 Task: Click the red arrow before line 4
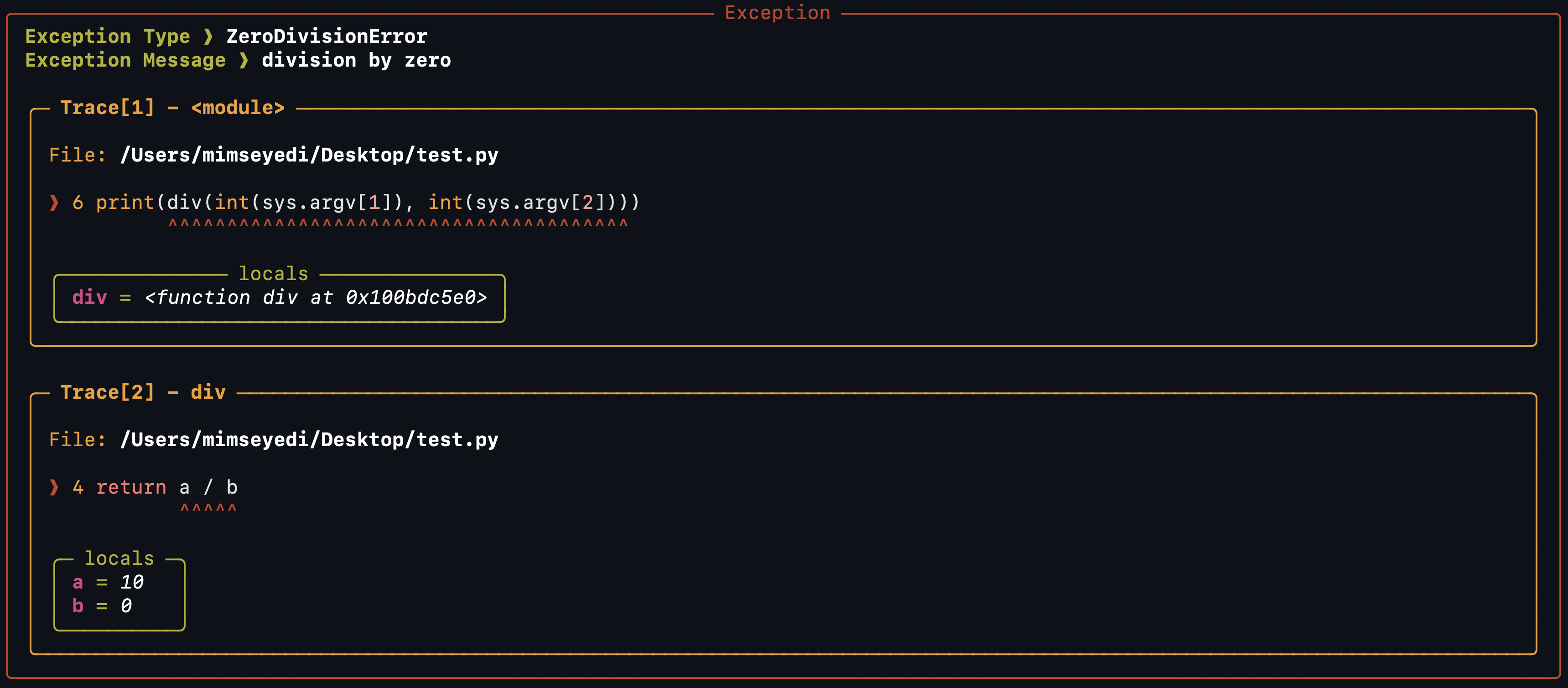(x=54, y=487)
